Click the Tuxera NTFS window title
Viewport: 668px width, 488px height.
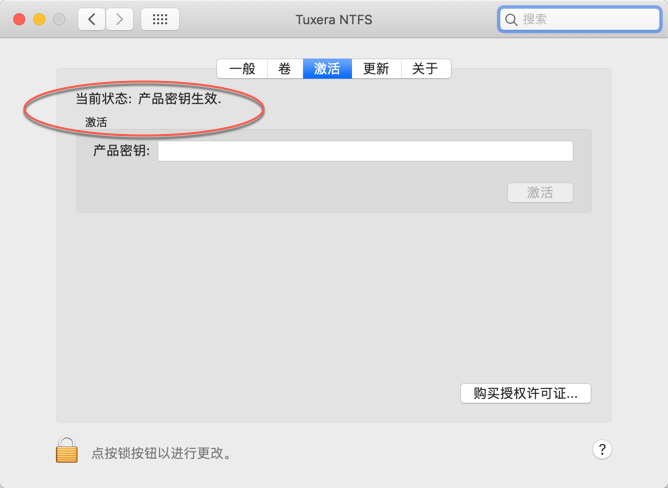[x=334, y=20]
